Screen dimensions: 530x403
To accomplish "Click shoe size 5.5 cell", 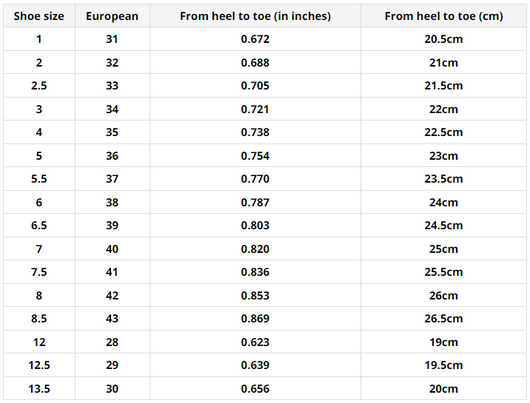I will pyautogui.click(x=39, y=179).
